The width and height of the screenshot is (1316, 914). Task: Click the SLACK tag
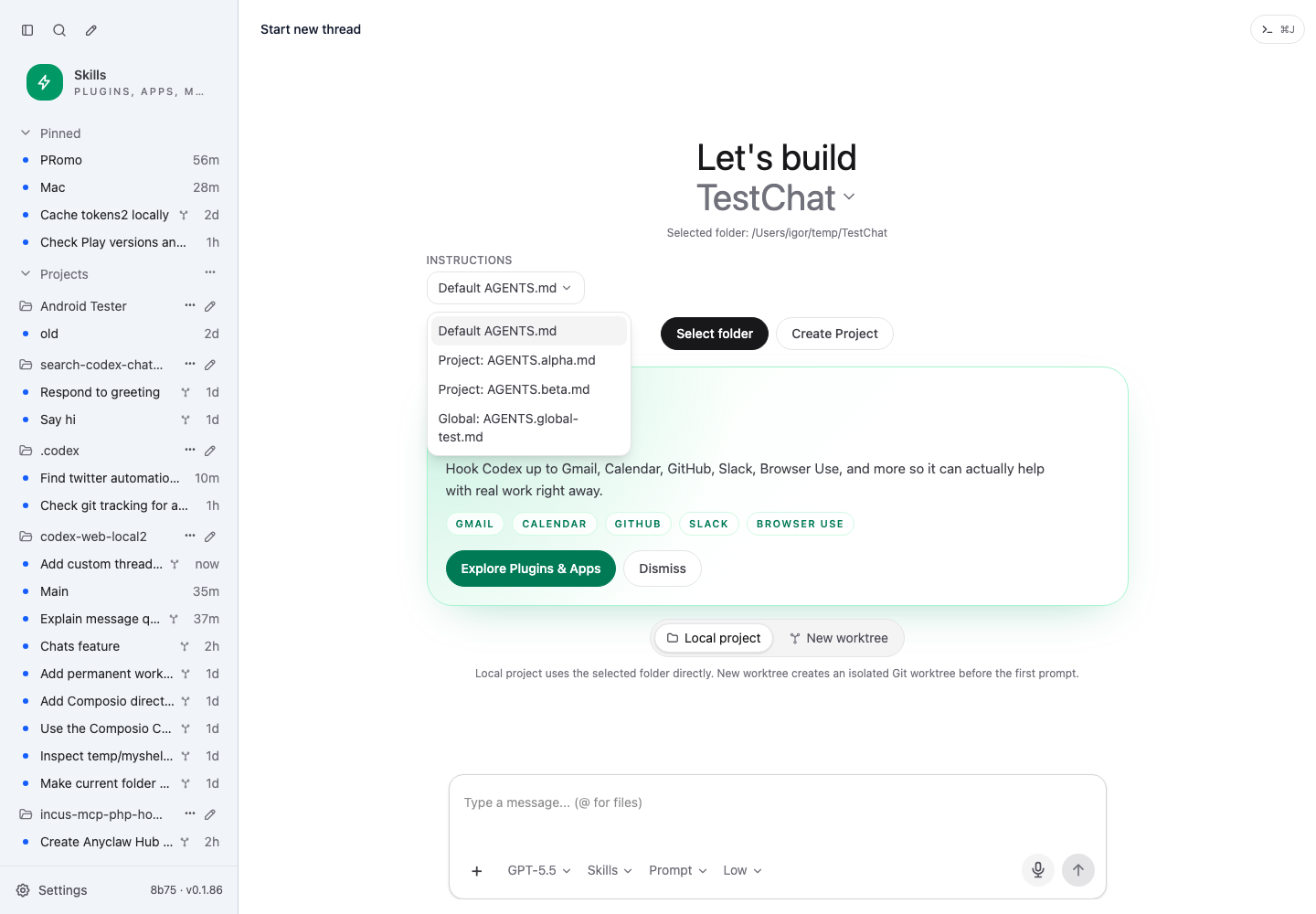point(708,524)
